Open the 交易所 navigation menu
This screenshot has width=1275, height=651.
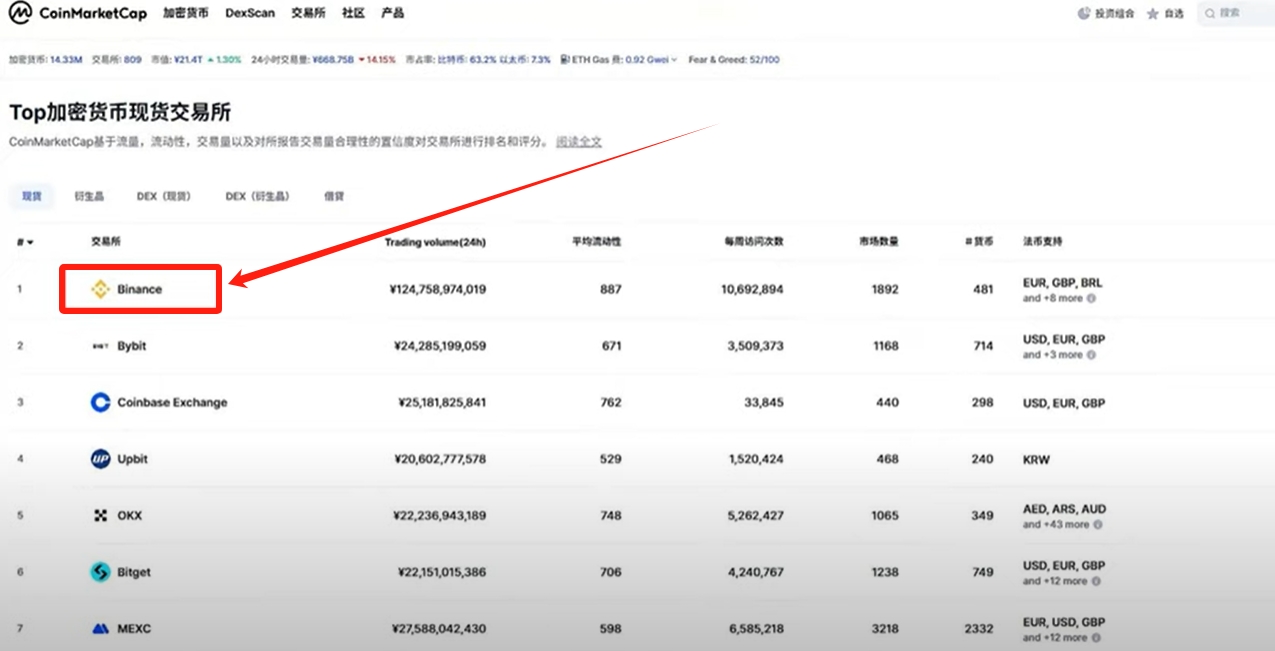[308, 13]
